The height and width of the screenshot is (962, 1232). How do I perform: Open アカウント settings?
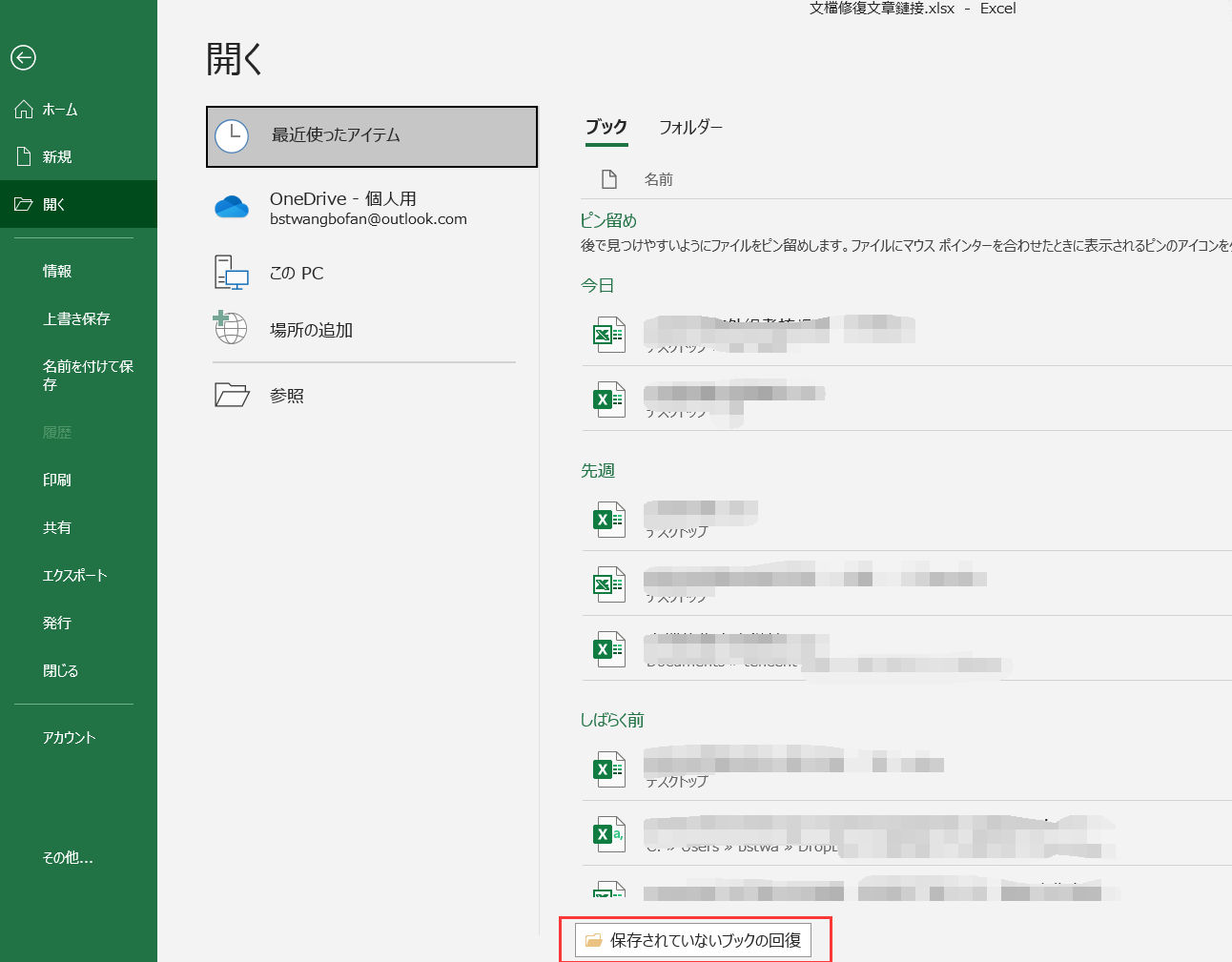[x=69, y=737]
